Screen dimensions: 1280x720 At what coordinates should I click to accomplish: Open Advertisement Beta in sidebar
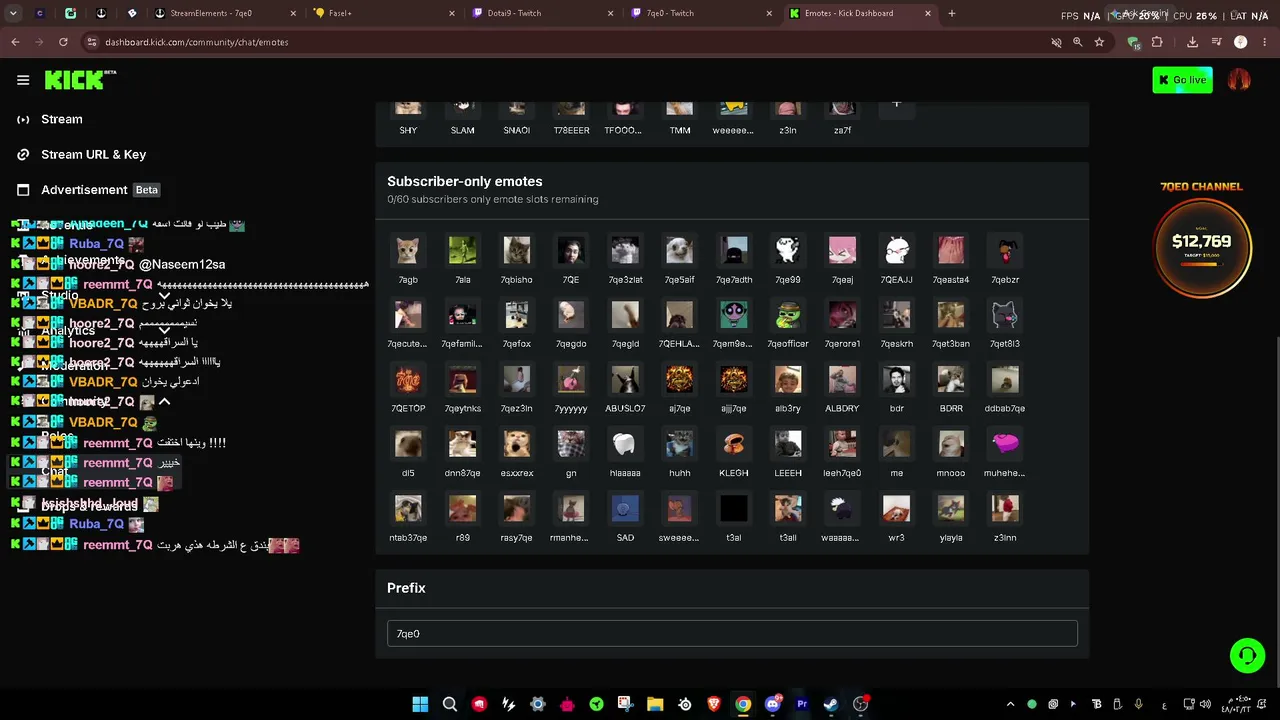tap(99, 190)
